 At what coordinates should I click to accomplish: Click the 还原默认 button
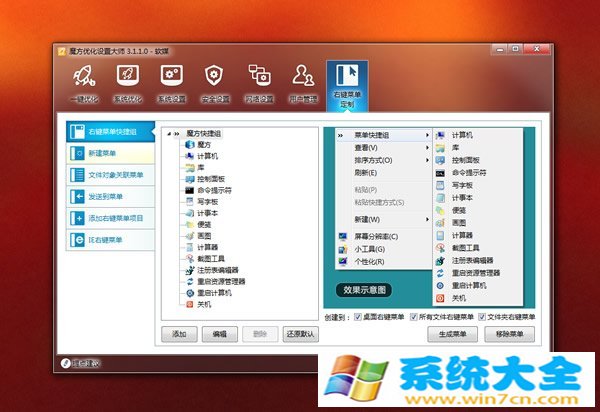click(x=300, y=334)
